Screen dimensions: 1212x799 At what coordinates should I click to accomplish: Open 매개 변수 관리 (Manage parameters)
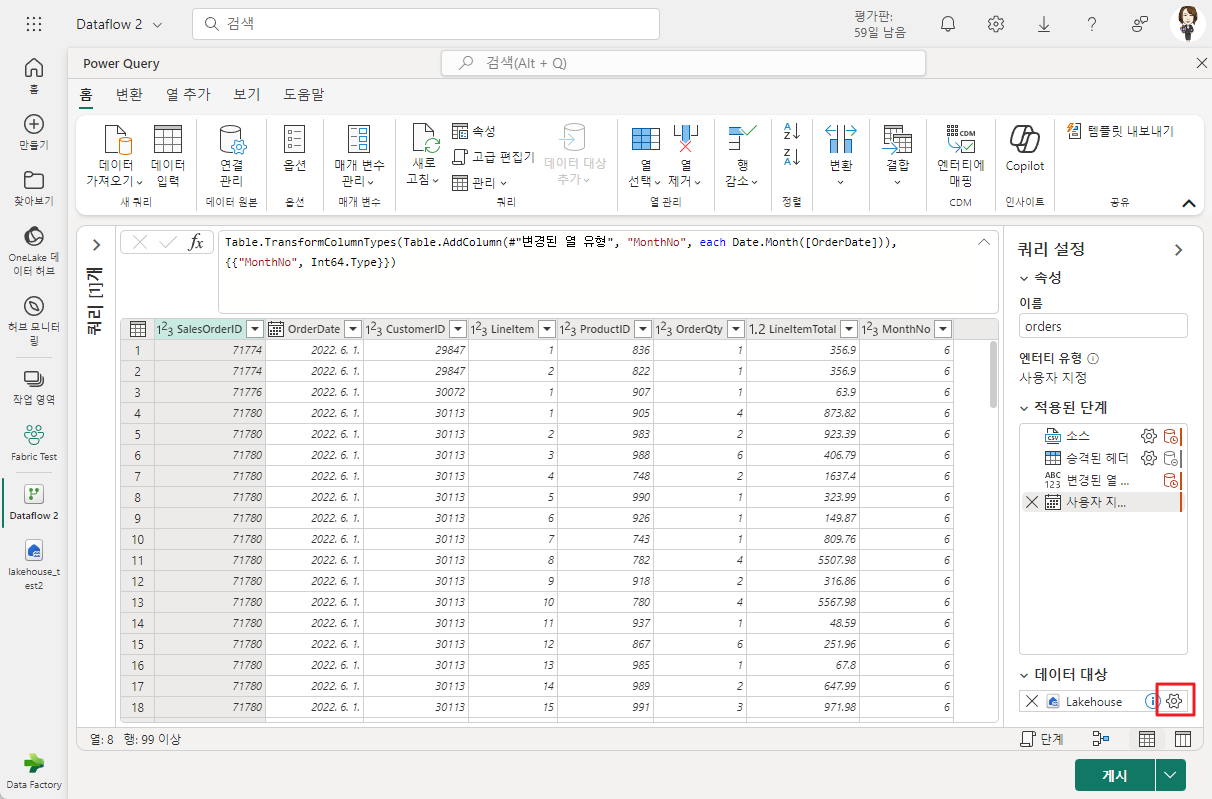[358, 157]
